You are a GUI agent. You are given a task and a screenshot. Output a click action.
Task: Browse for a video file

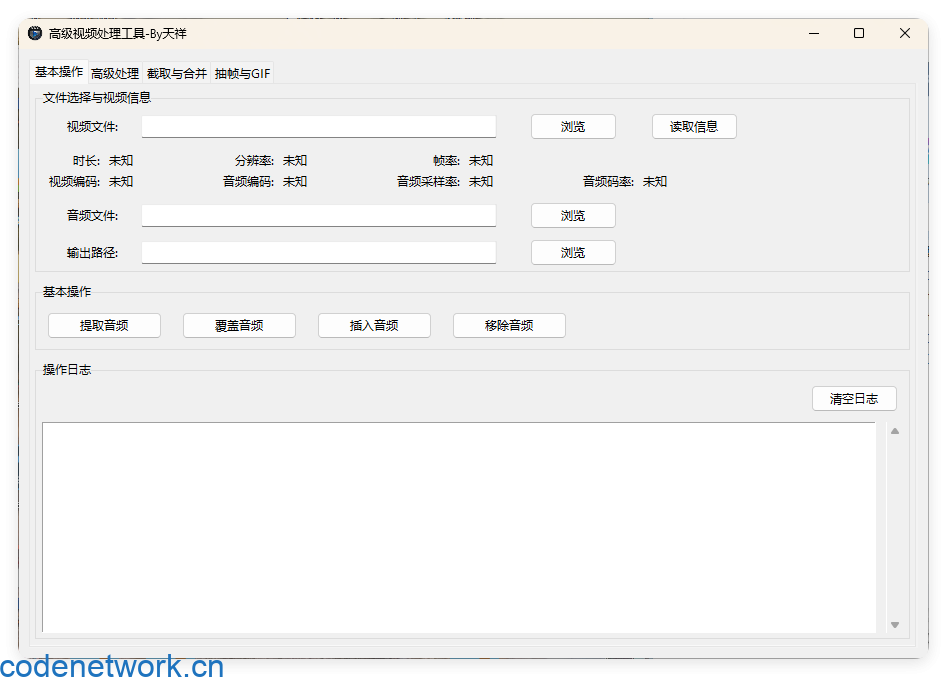tap(572, 126)
